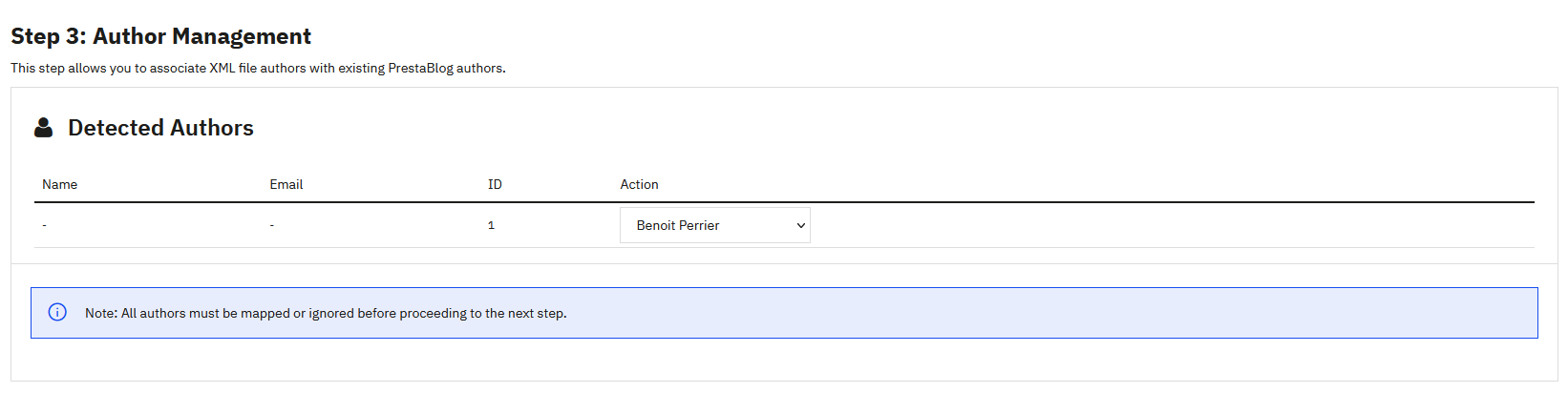The image size is (1568, 393).
Task: Click the Name column header
Action: coord(59,184)
